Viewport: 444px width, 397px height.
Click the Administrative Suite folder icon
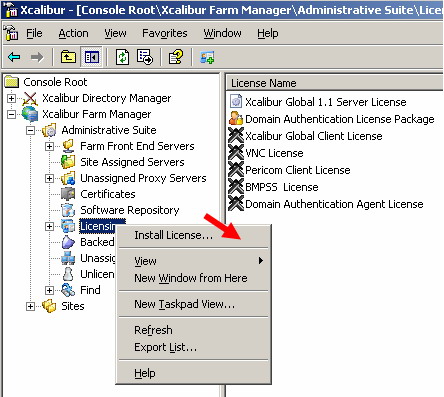click(49, 130)
